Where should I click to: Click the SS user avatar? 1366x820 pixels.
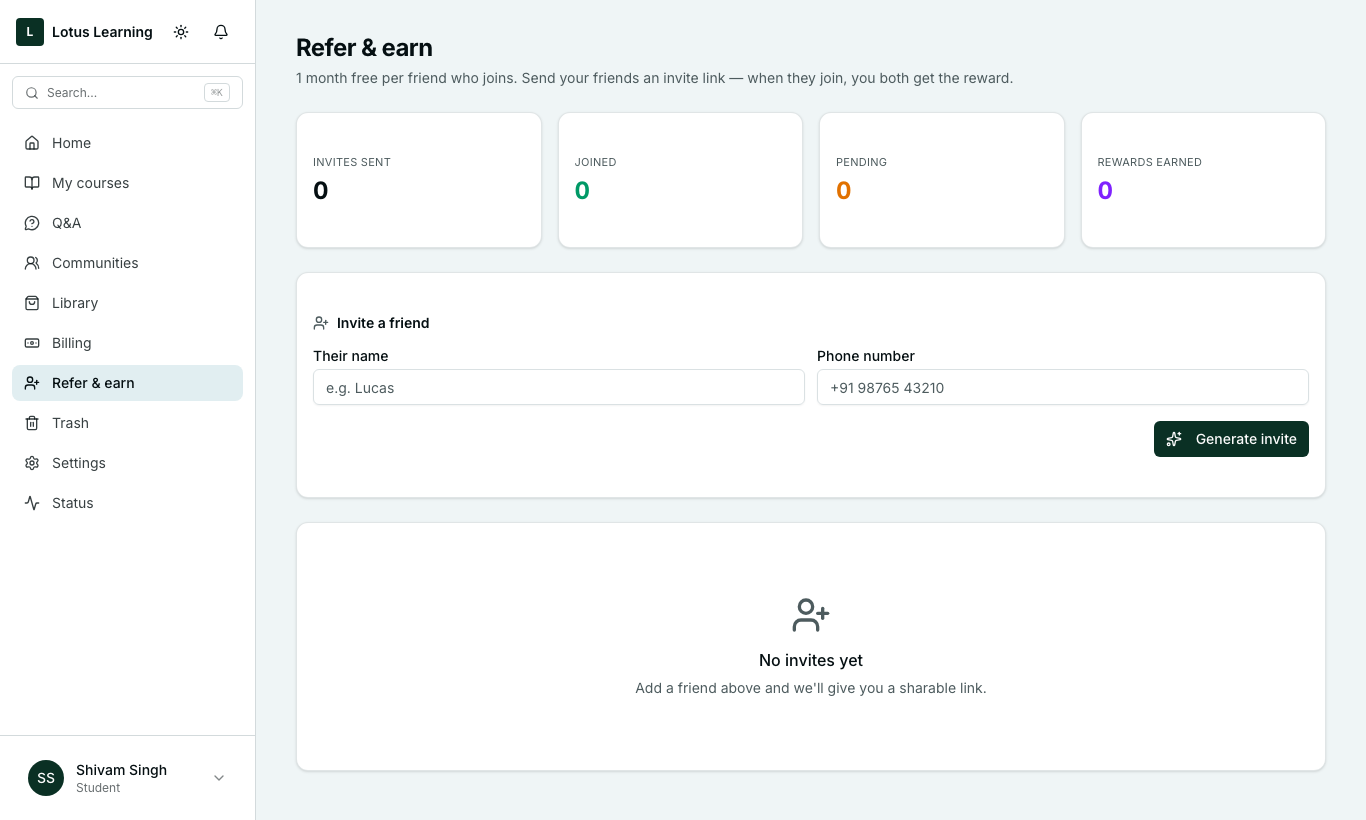click(46, 778)
